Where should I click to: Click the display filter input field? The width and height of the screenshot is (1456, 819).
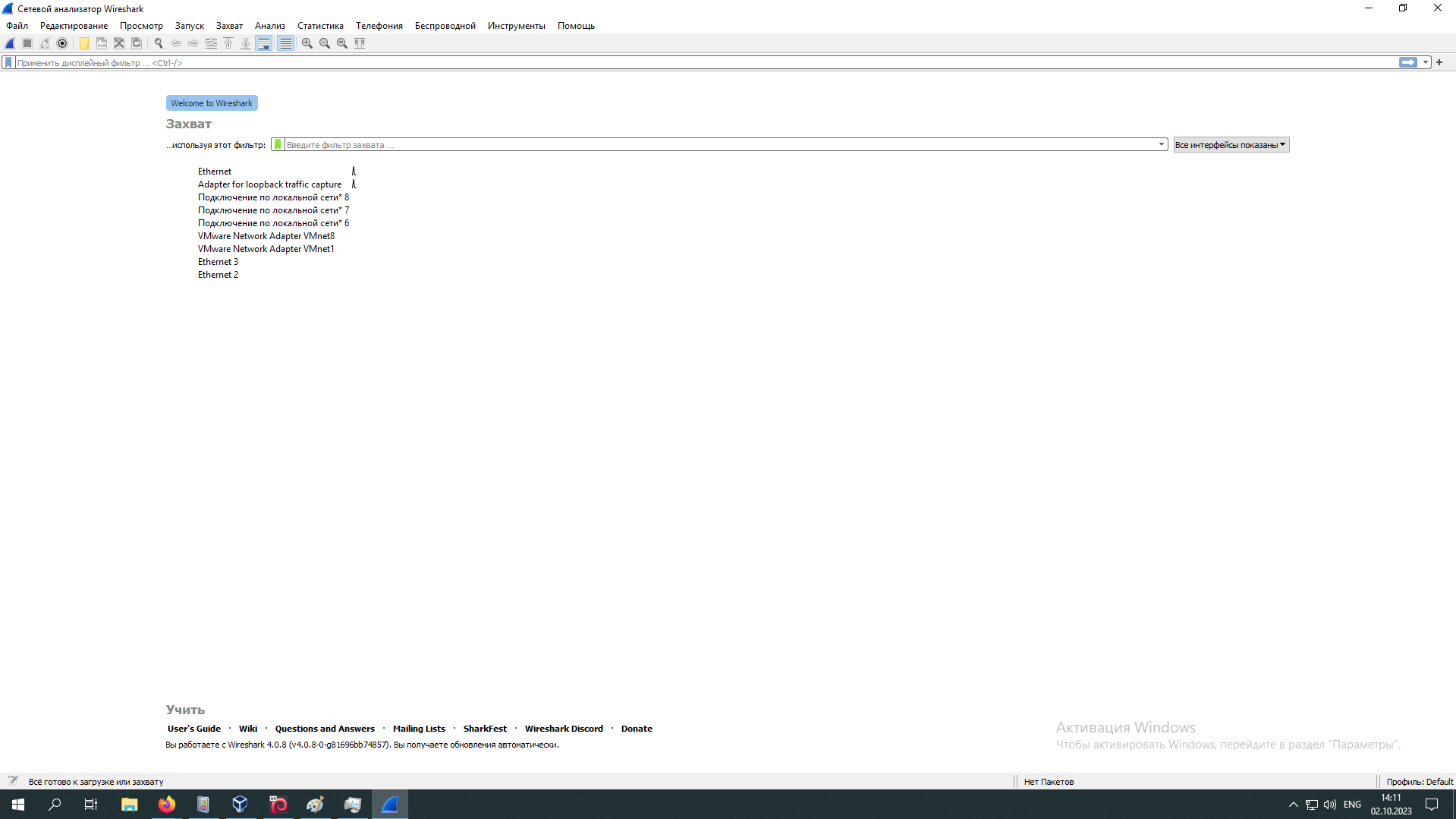706,62
